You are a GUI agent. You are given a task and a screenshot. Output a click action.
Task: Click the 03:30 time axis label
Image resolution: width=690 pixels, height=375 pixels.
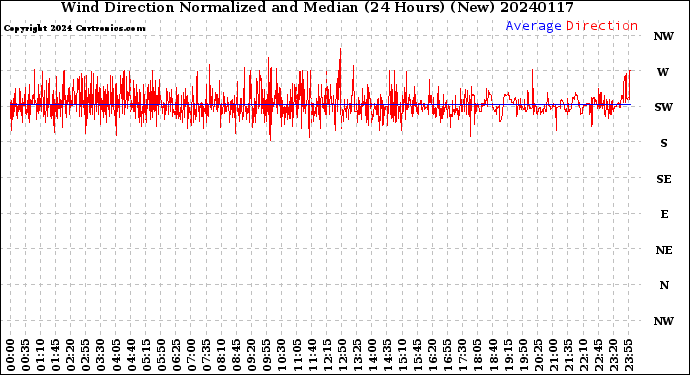point(101,355)
